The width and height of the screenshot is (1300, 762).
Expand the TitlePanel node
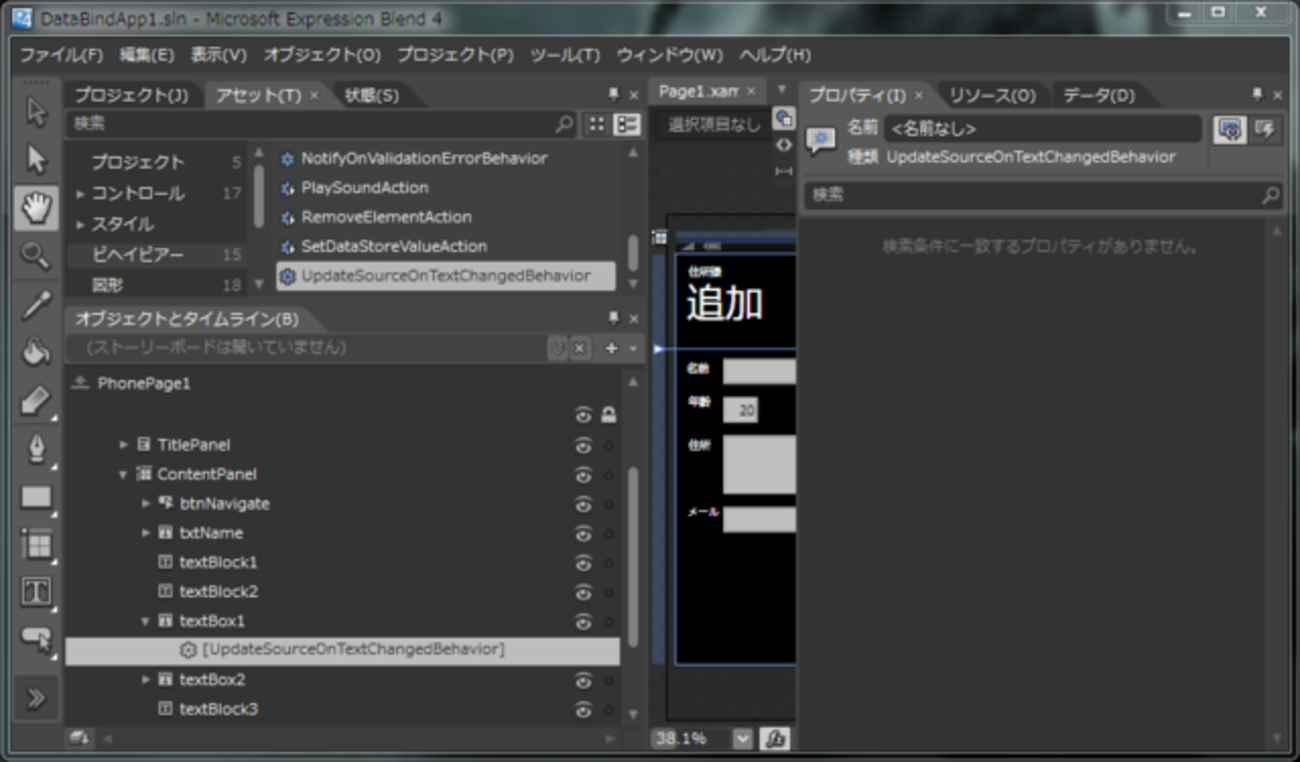(123, 445)
